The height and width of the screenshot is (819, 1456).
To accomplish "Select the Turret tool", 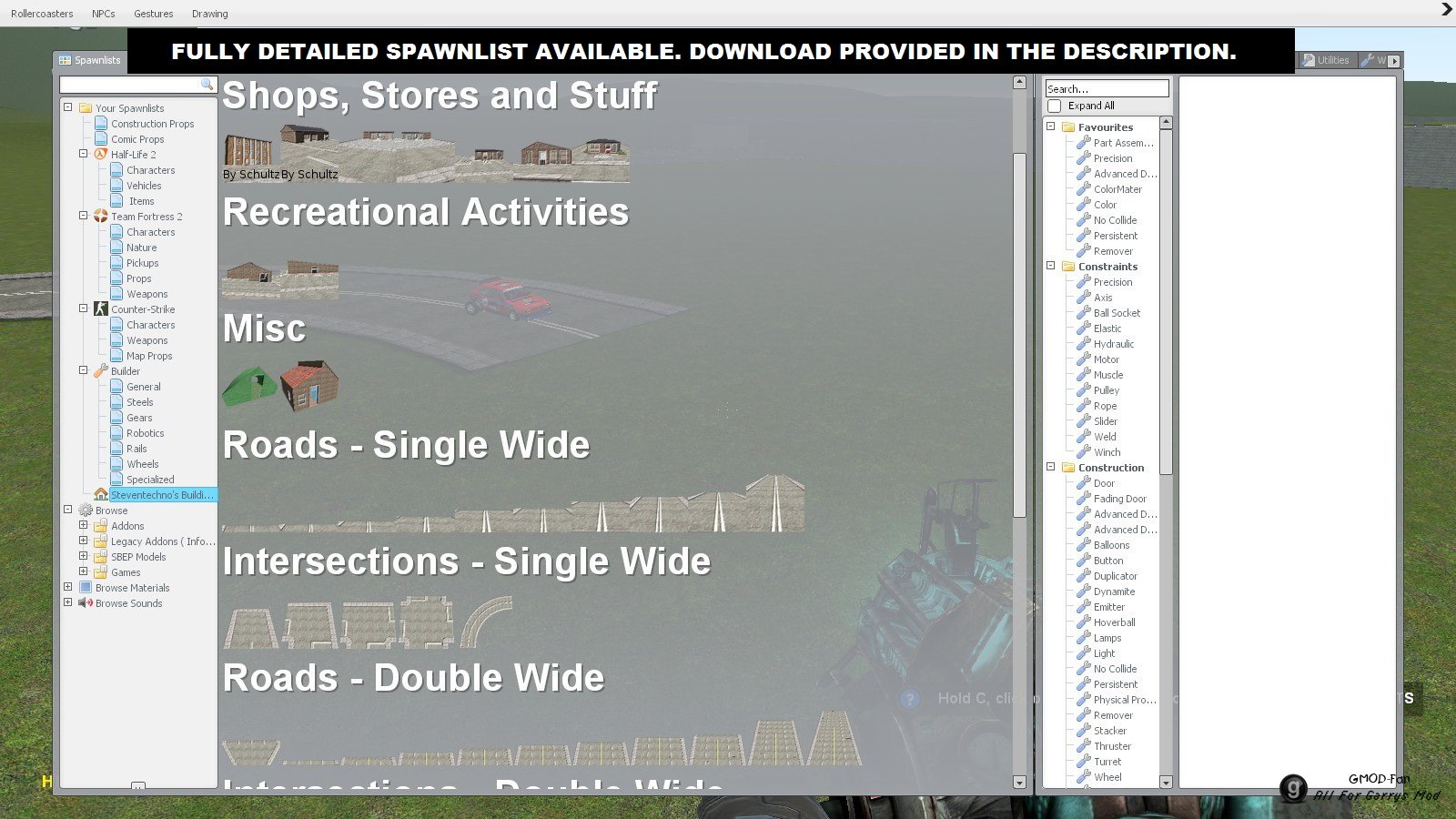I will (1107, 762).
